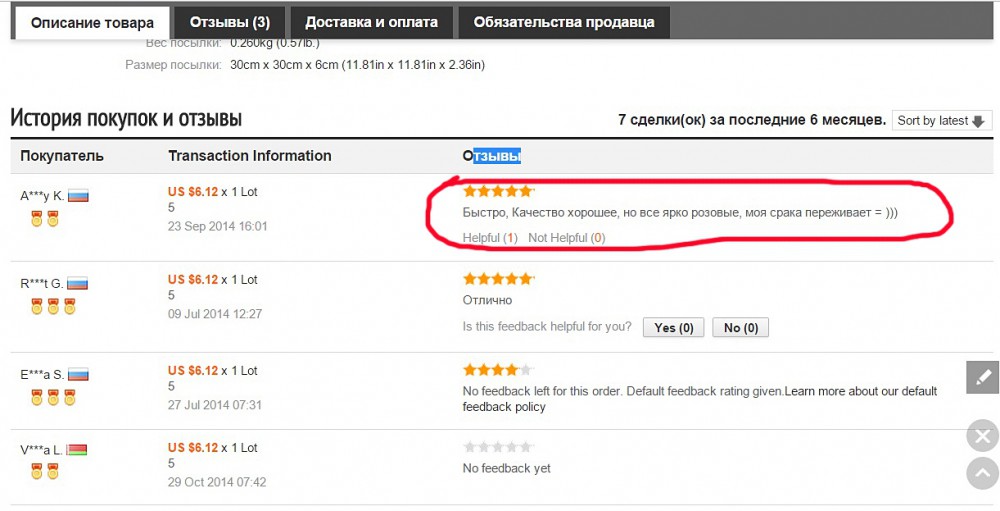Screen dimensions: 1000x511
Task: Click the five-star rating of Отлично review
Action: click(x=497, y=279)
